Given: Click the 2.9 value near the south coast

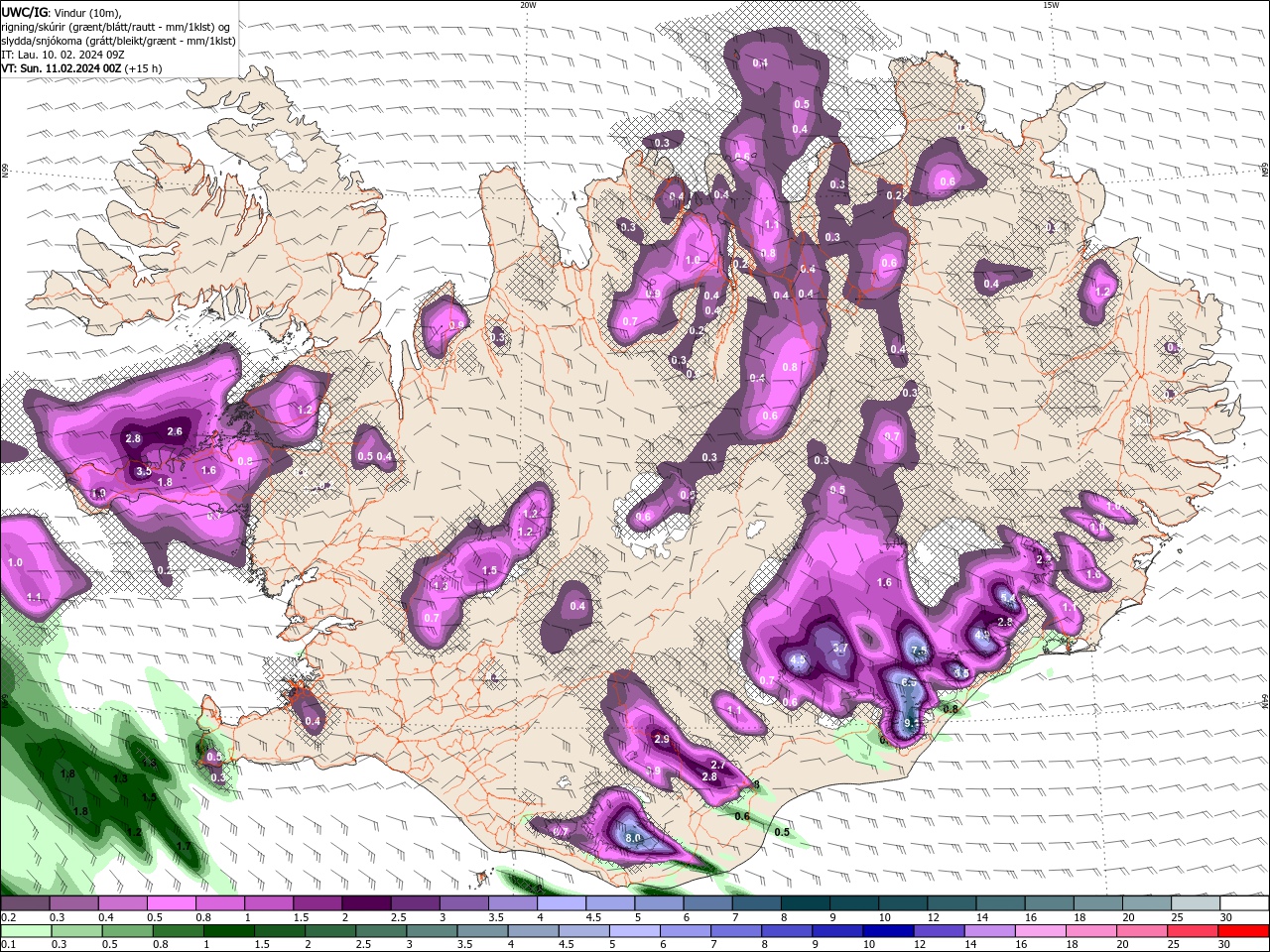Looking at the screenshot, I should click(662, 740).
